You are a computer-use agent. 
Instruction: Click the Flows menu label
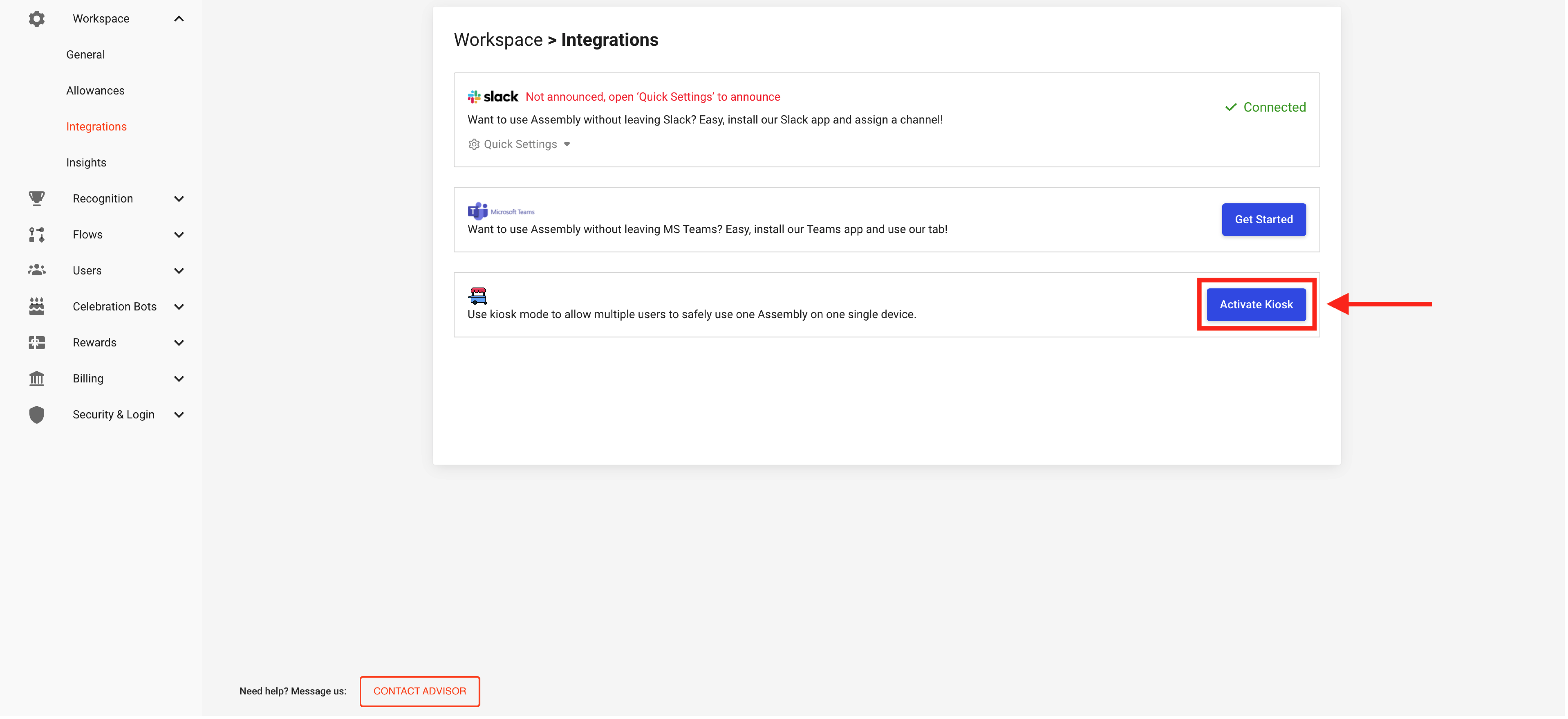click(x=88, y=234)
